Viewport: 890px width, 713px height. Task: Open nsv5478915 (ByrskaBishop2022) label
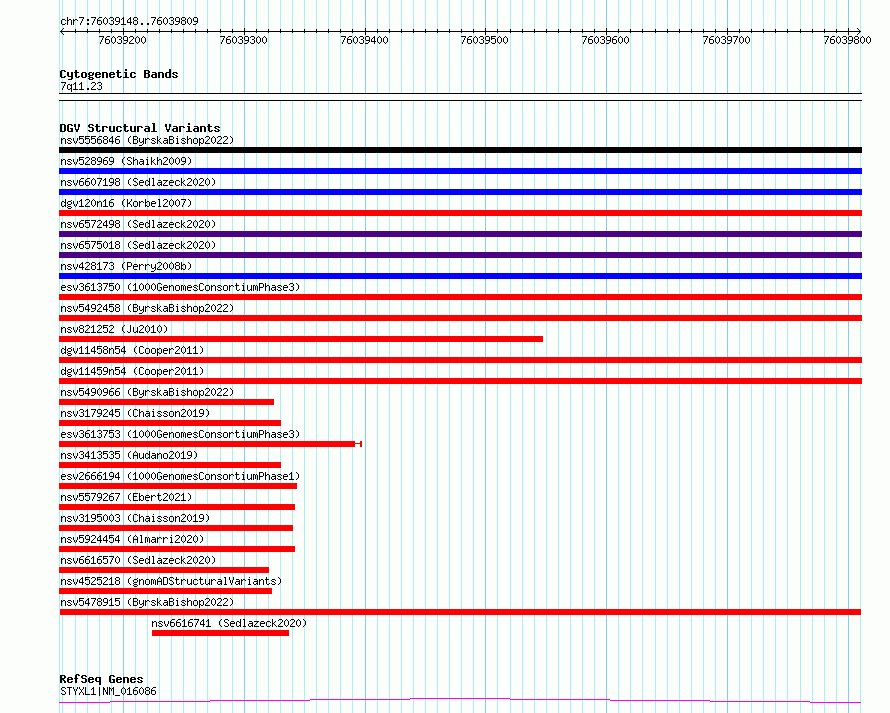147,602
